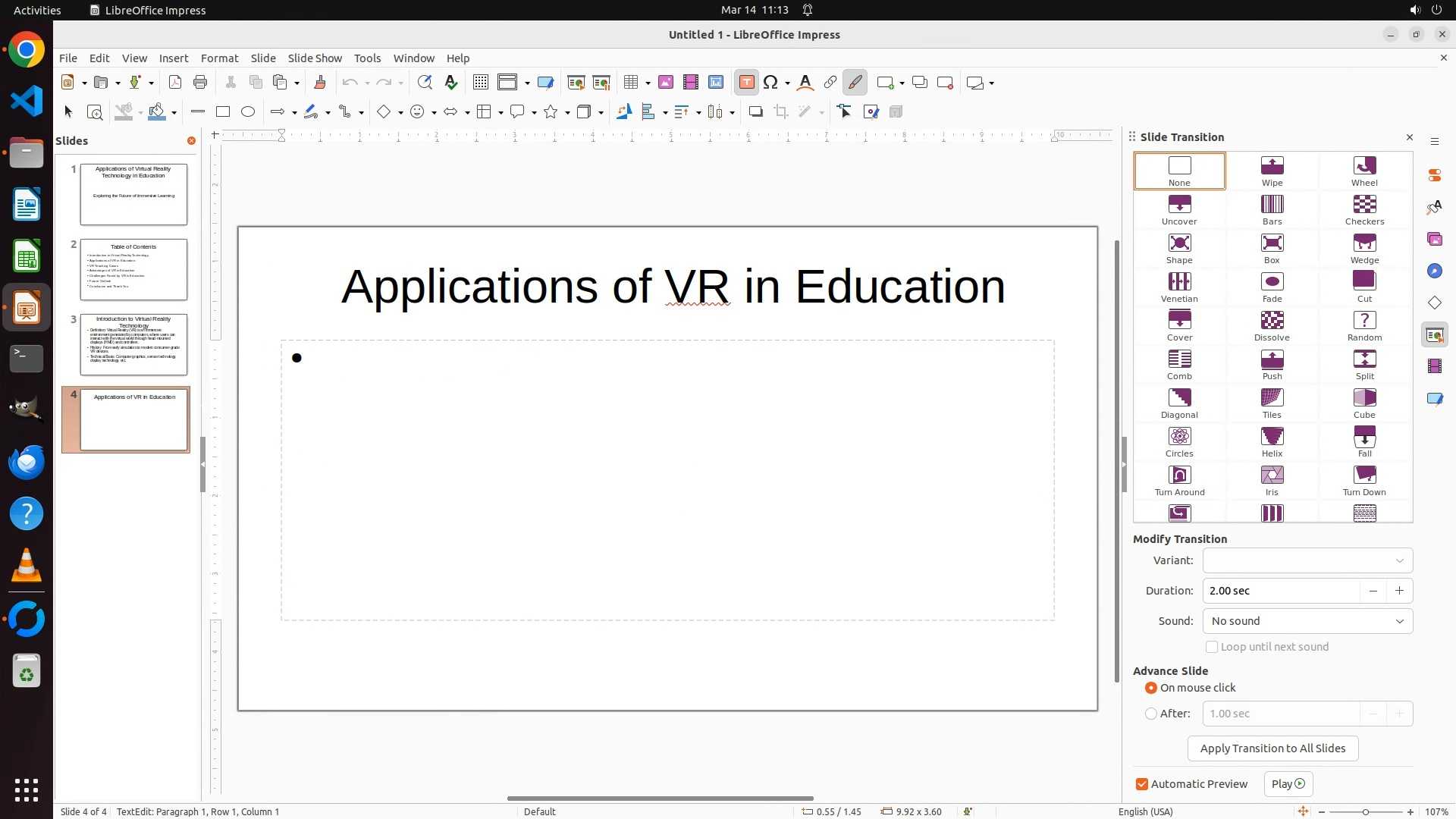This screenshot has height=819, width=1456.
Task: Select On mouse click radio button
Action: tap(1151, 688)
